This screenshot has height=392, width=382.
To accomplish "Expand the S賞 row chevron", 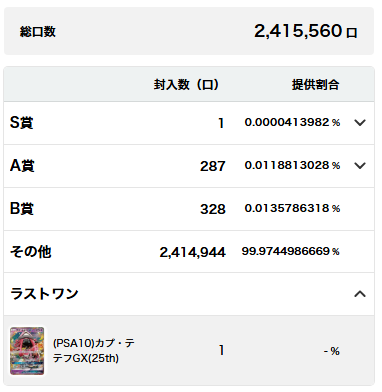I will (x=360, y=123).
